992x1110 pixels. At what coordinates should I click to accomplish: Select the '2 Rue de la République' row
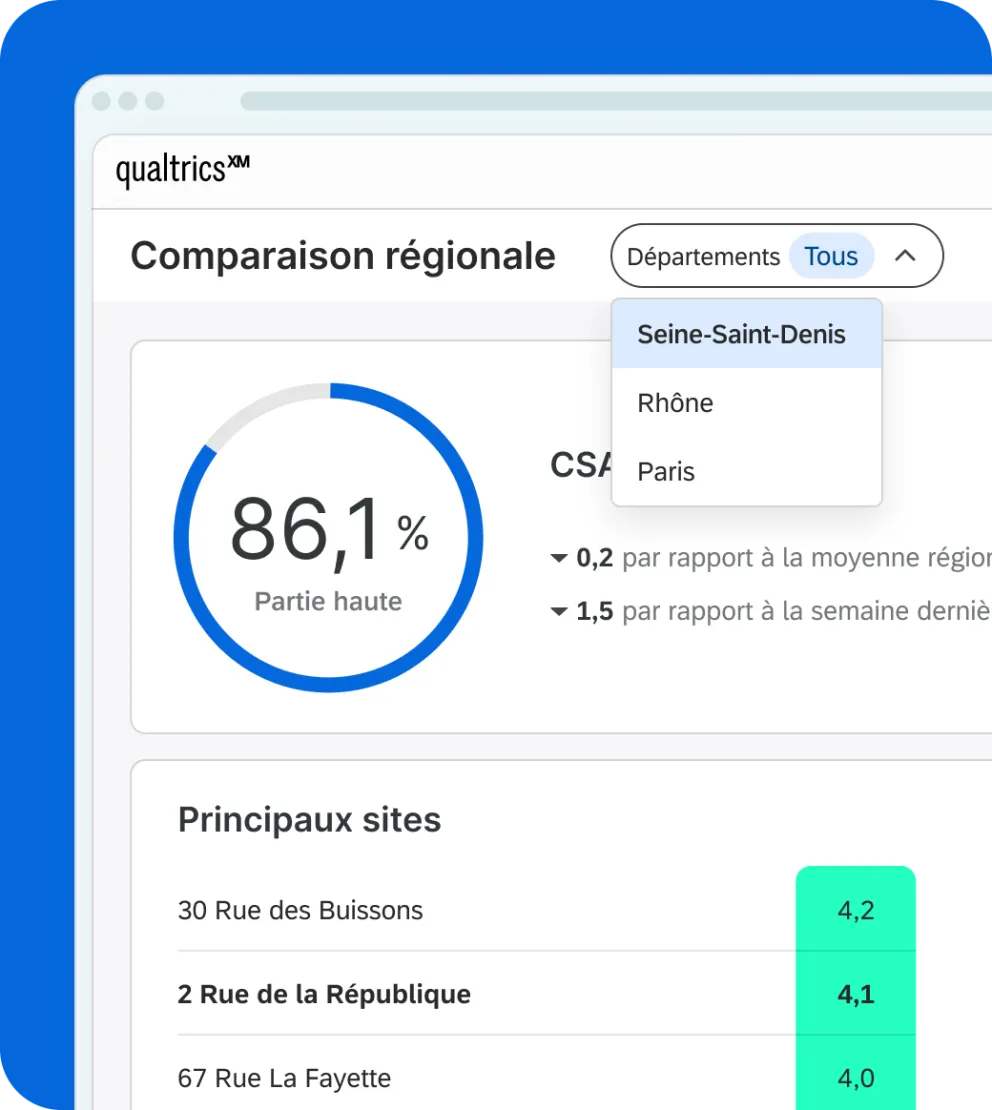546,993
